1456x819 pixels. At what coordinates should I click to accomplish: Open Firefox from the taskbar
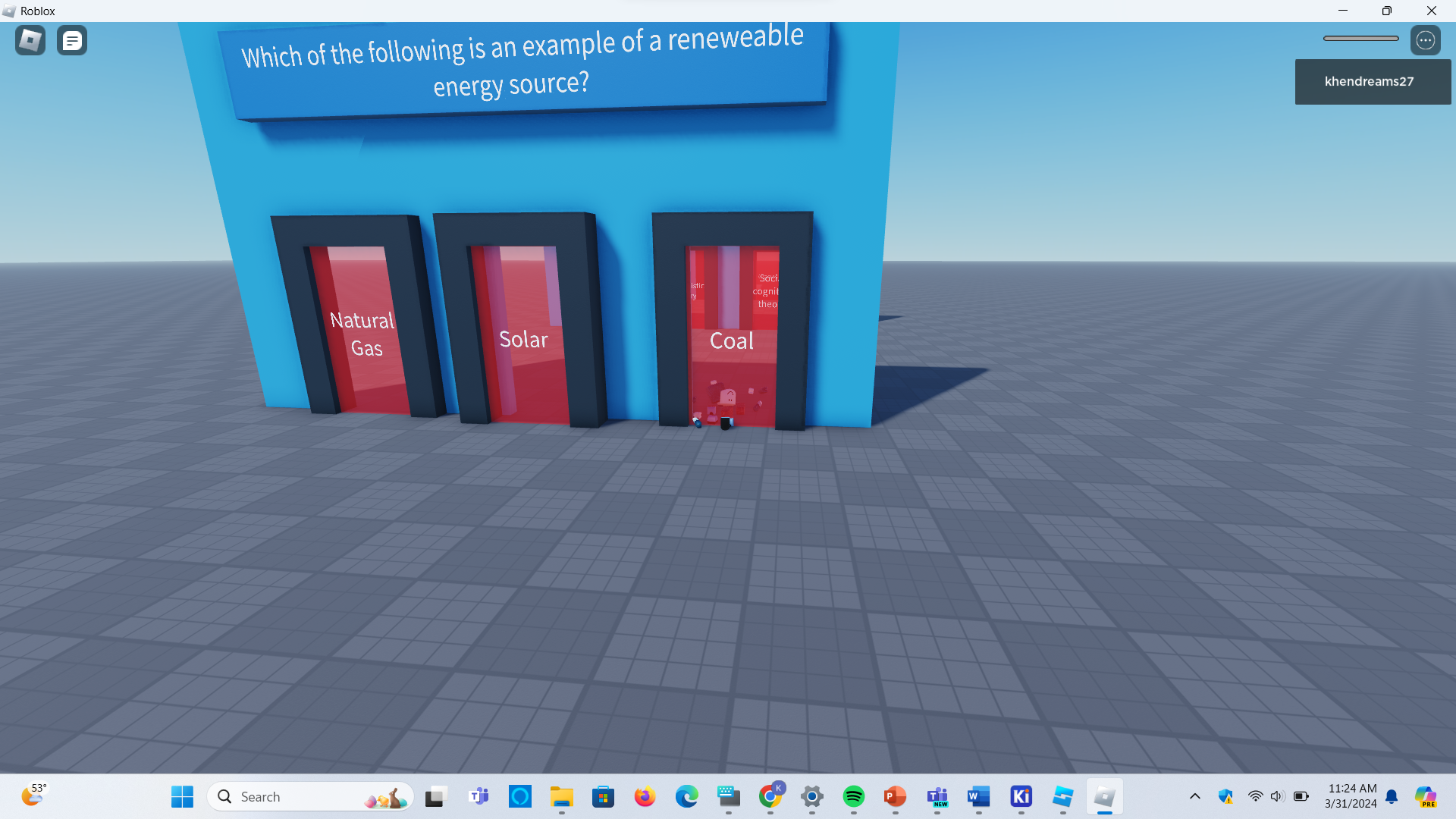click(x=645, y=796)
